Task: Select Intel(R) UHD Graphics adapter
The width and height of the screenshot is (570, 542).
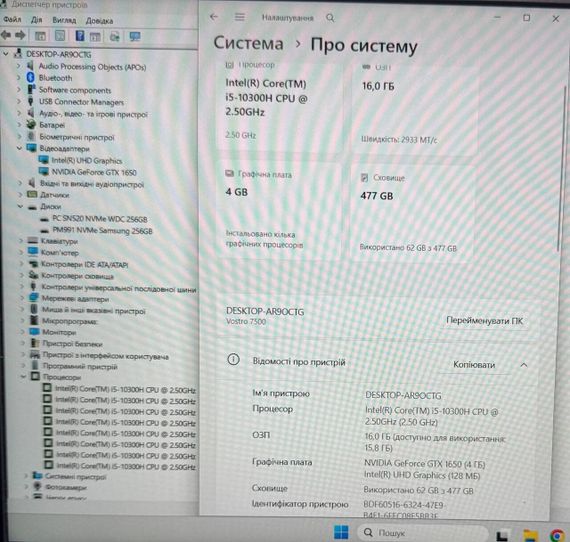Action: tap(87, 160)
